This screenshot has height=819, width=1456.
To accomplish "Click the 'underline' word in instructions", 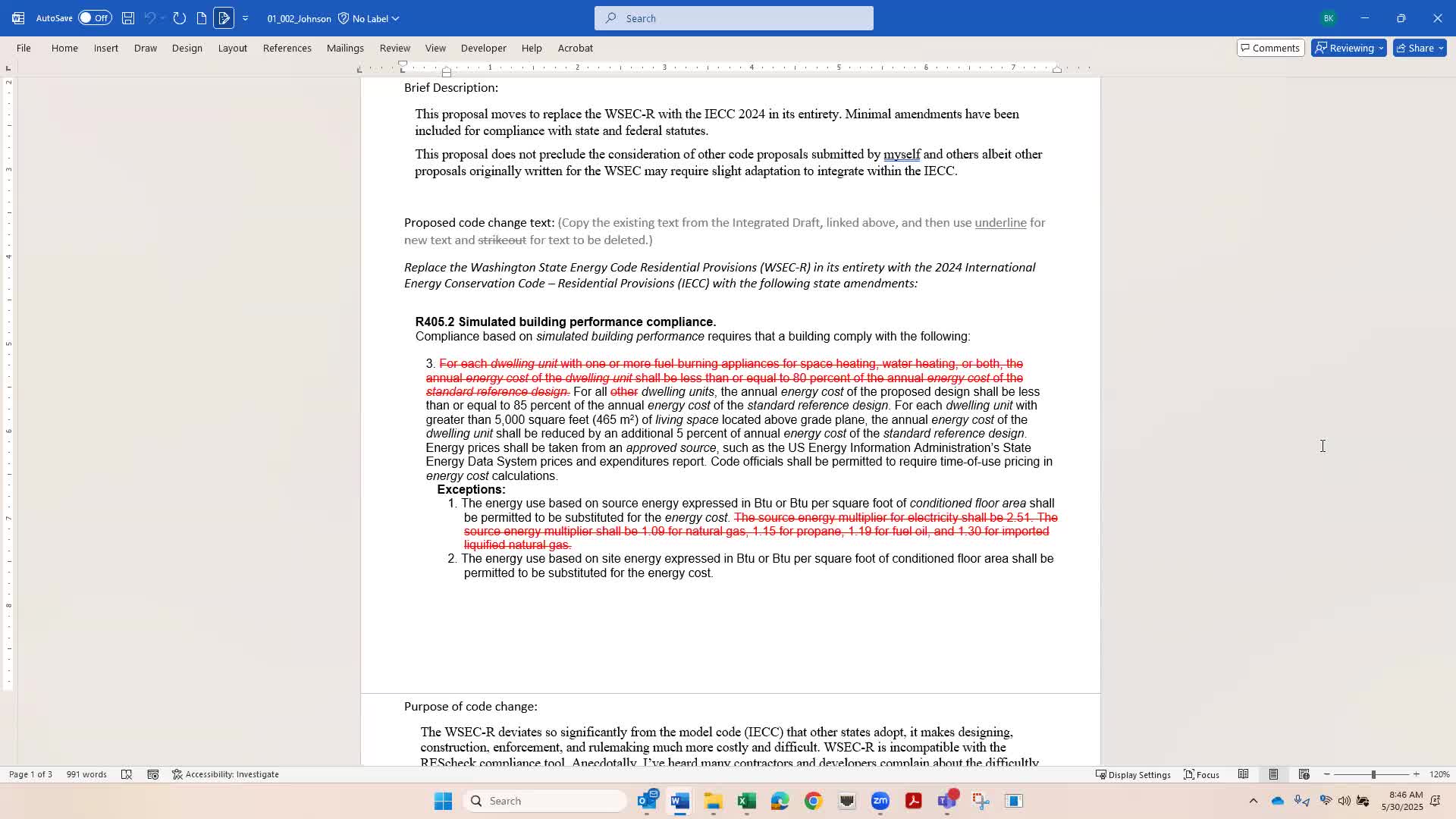I will coord(1000,222).
